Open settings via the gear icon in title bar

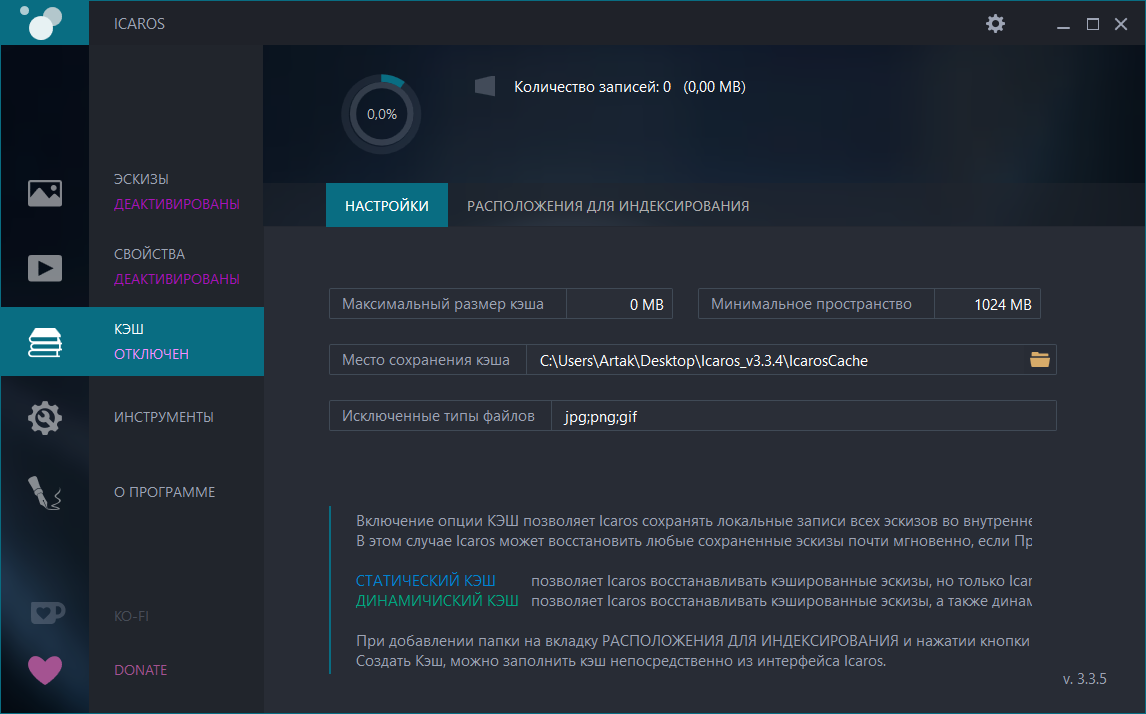pyautogui.click(x=995, y=23)
